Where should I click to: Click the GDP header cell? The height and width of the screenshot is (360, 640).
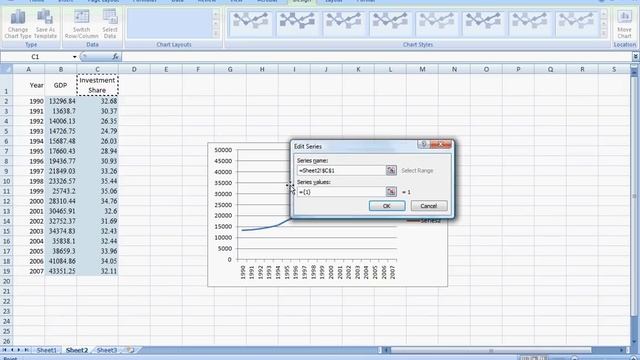click(61, 85)
